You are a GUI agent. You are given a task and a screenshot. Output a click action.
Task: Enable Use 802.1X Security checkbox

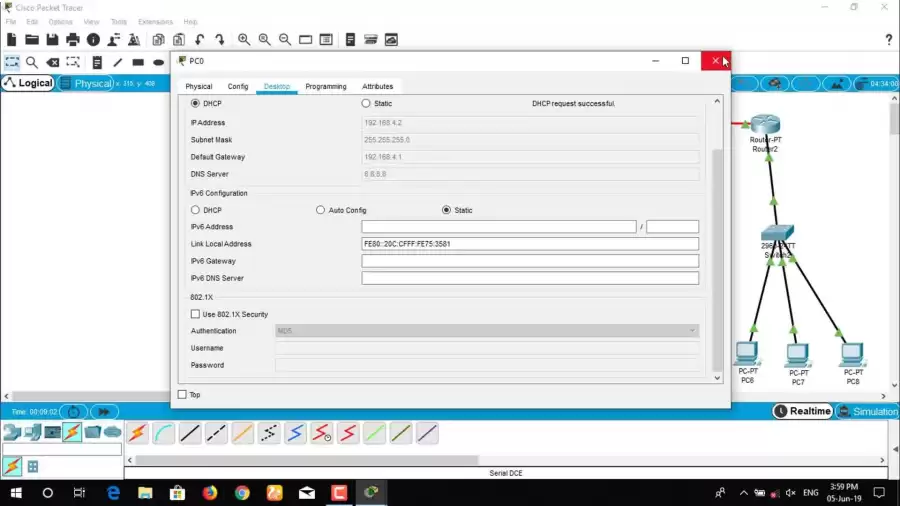[x=196, y=314]
